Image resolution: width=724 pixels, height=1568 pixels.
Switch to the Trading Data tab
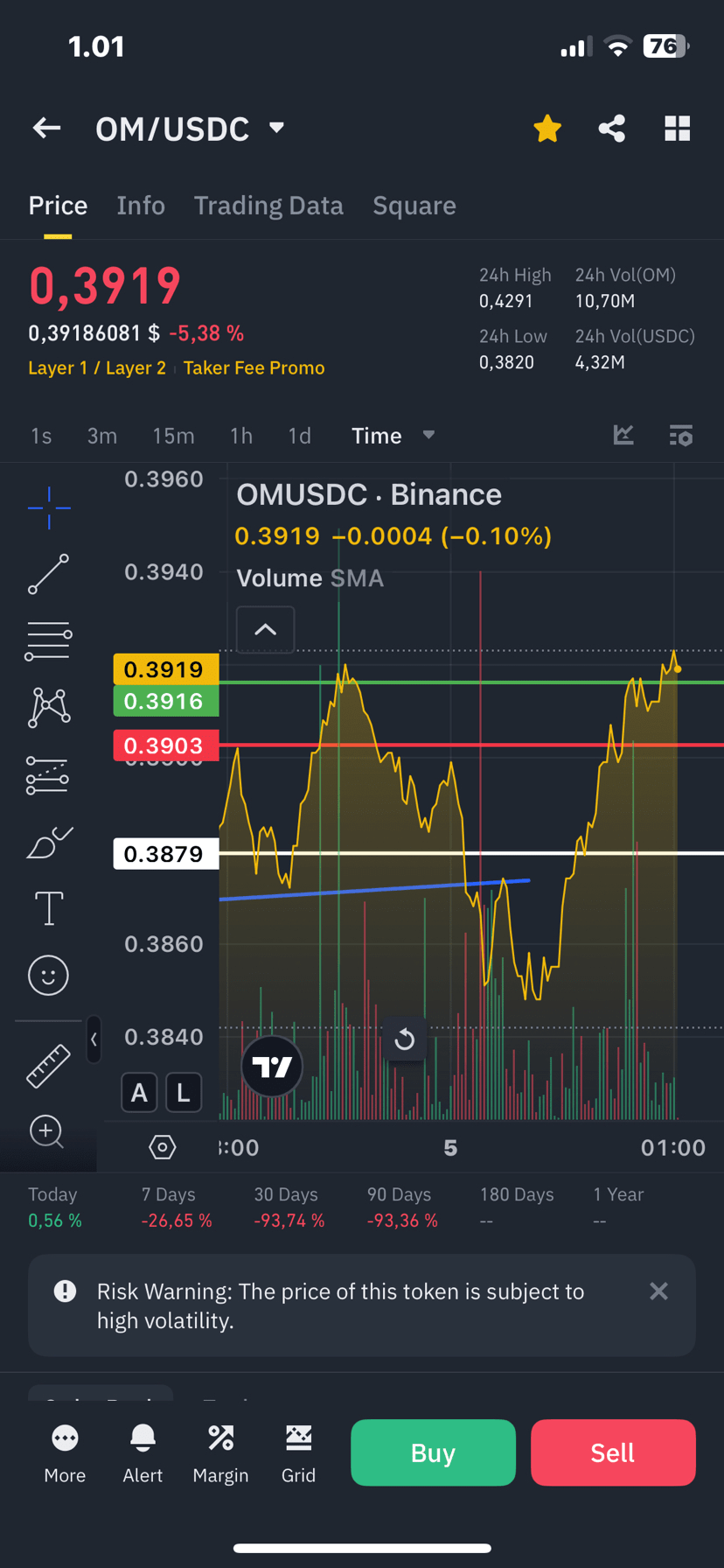pos(268,206)
